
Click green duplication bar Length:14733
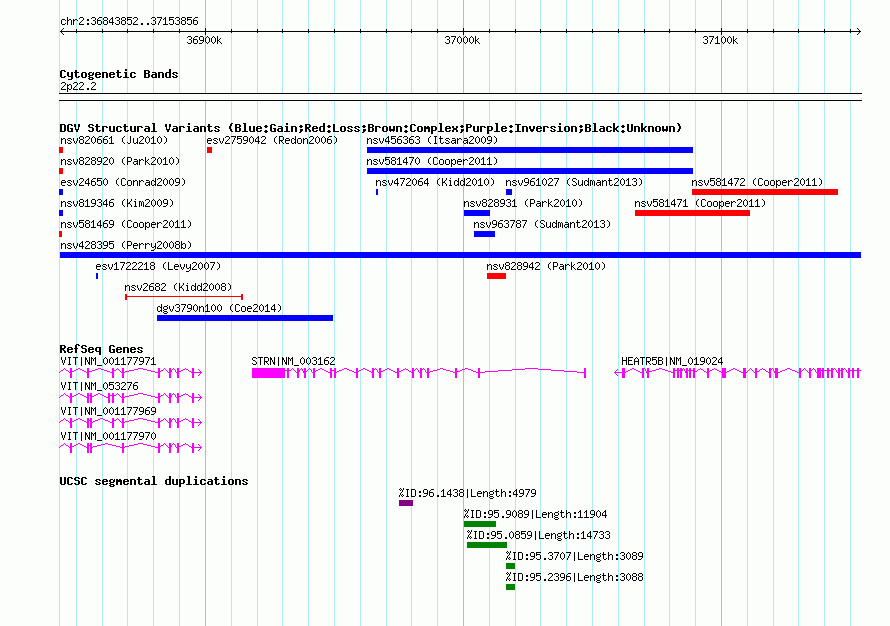click(x=487, y=545)
